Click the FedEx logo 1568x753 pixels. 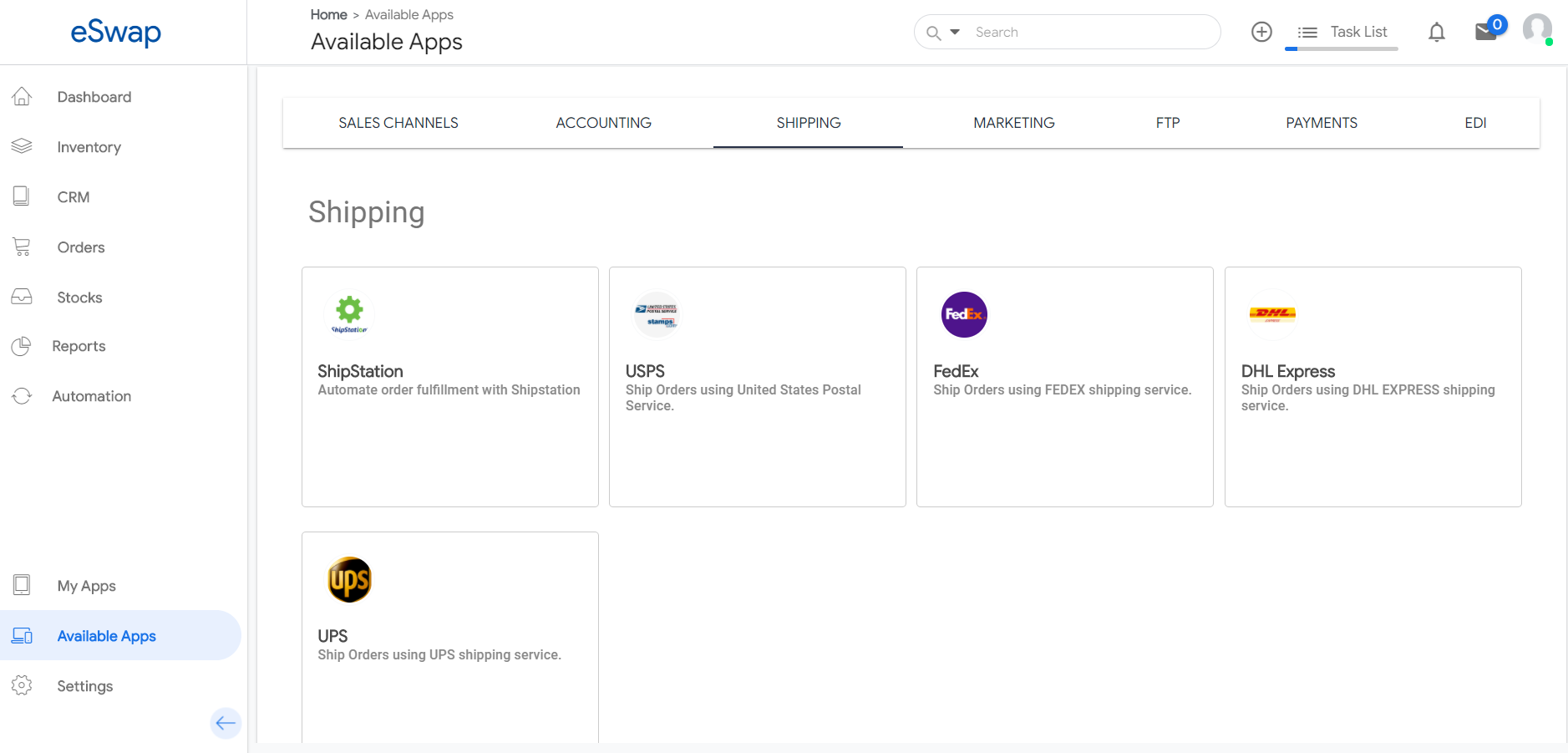pos(964,314)
